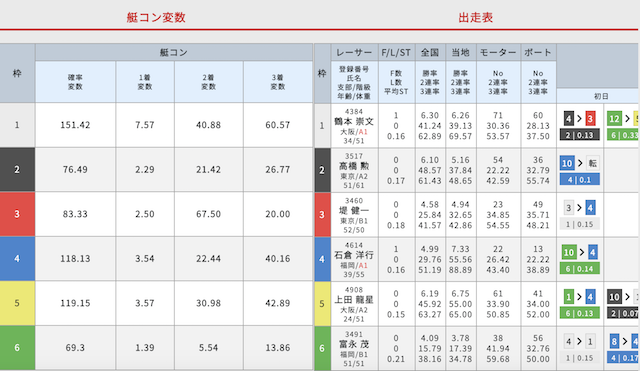
Task: Select the blue lane 4 frame cell
Action: [17, 258]
